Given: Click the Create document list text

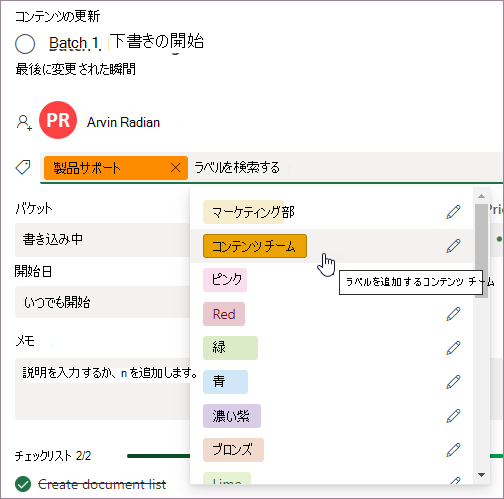Looking at the screenshot, I should [x=102, y=484].
